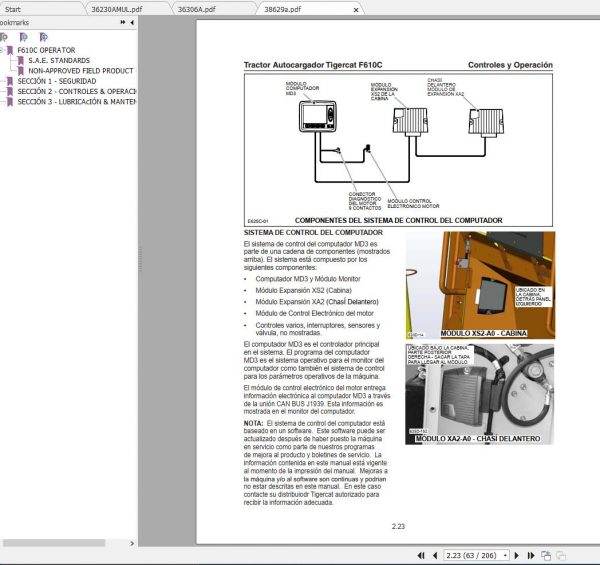Image resolution: width=600 pixels, height=565 pixels.
Task: Click bookmarks scrollbar right arrow
Action: (x=132, y=543)
